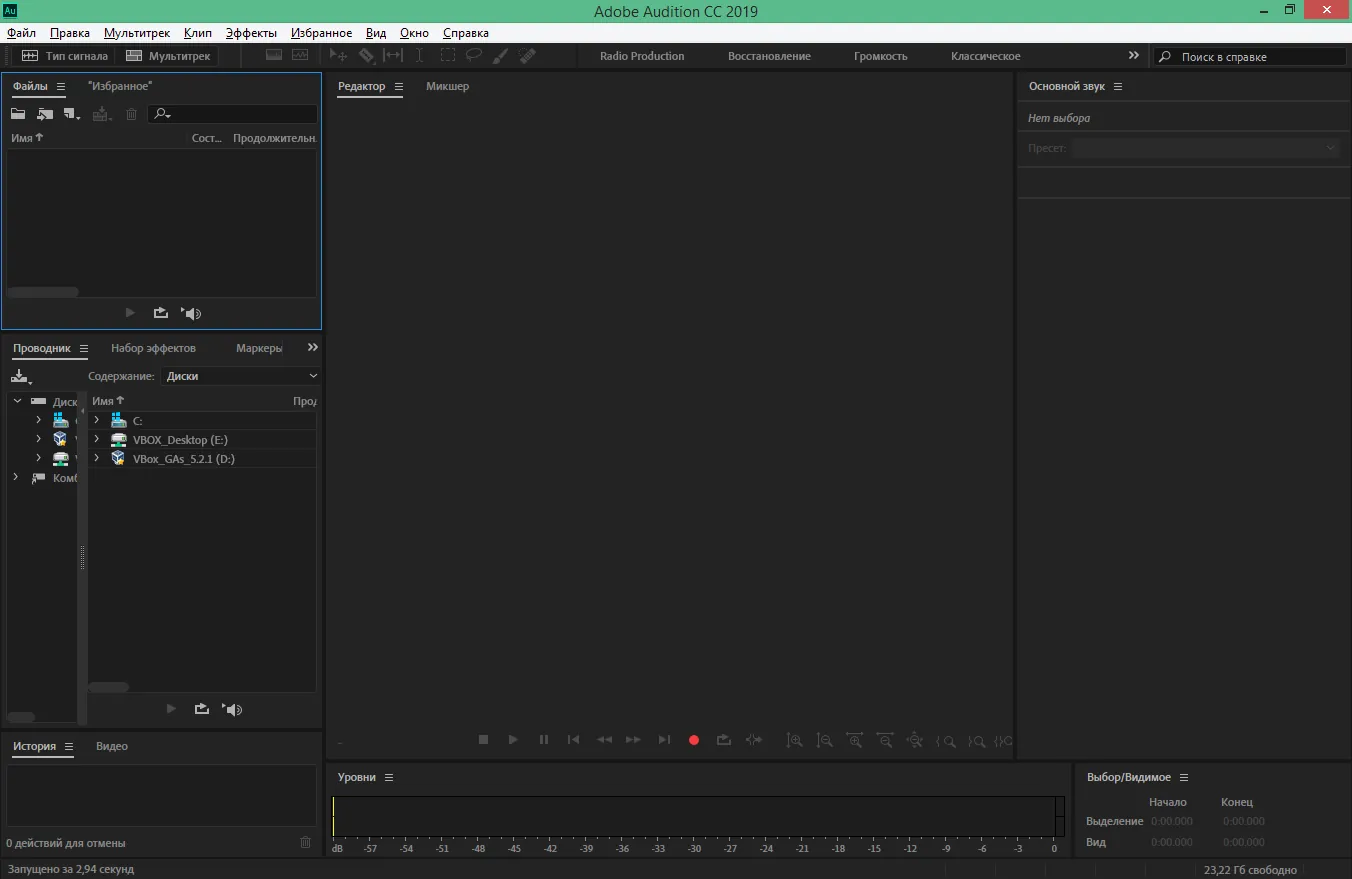Zoom in time icon
1352x879 pixels.
click(x=855, y=741)
